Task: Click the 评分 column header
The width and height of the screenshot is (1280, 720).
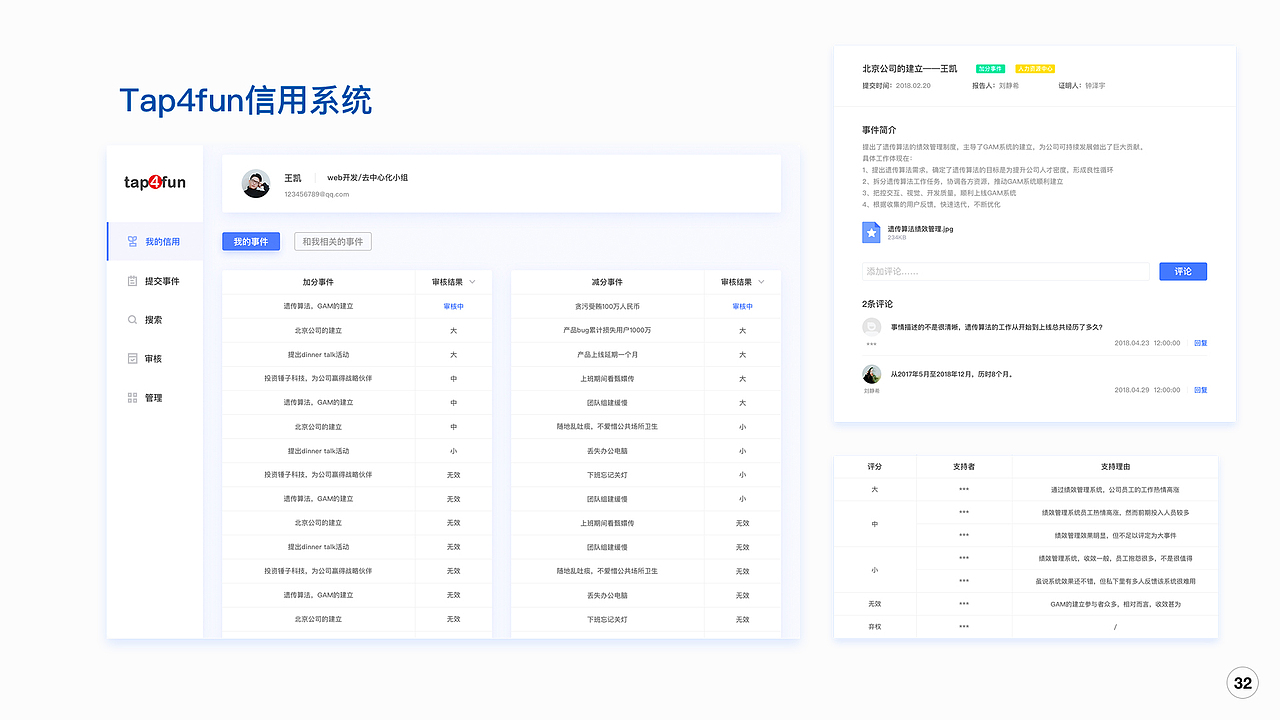Action: 875,467
